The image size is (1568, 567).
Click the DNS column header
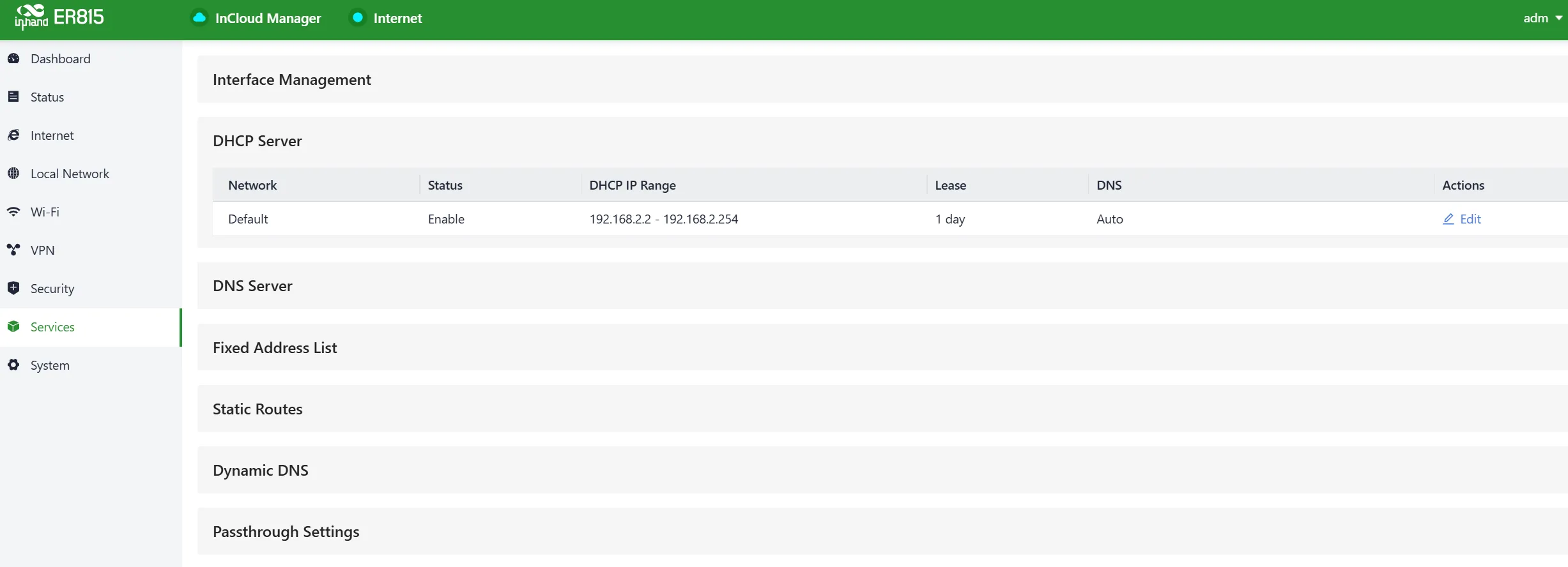[1109, 185]
